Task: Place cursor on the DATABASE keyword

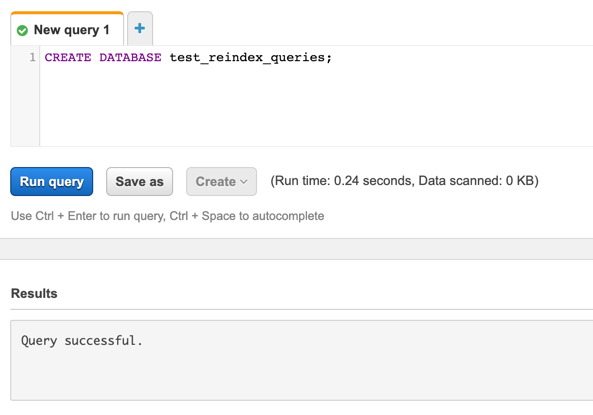Action: [130, 58]
